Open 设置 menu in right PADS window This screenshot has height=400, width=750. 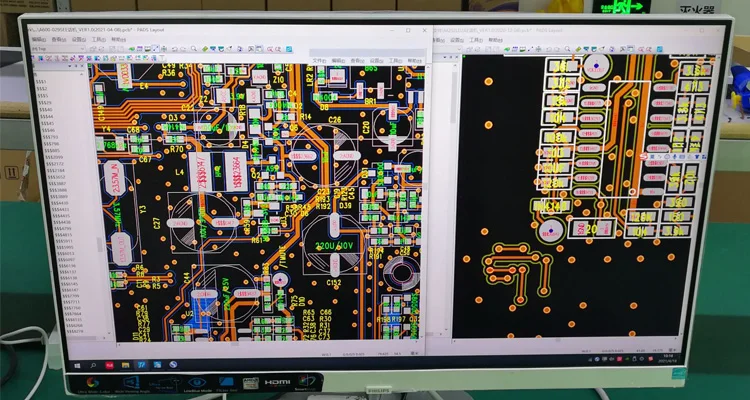coord(457,40)
